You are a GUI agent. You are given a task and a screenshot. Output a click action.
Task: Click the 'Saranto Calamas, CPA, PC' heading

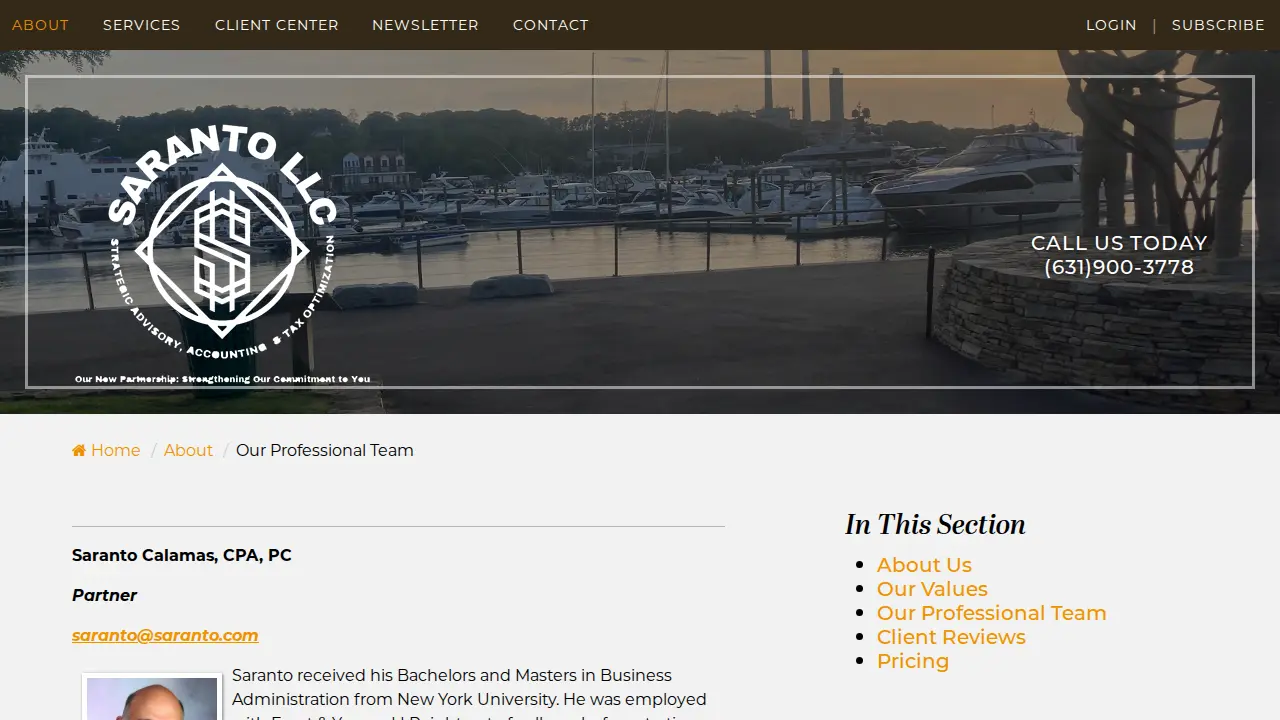[x=182, y=555]
